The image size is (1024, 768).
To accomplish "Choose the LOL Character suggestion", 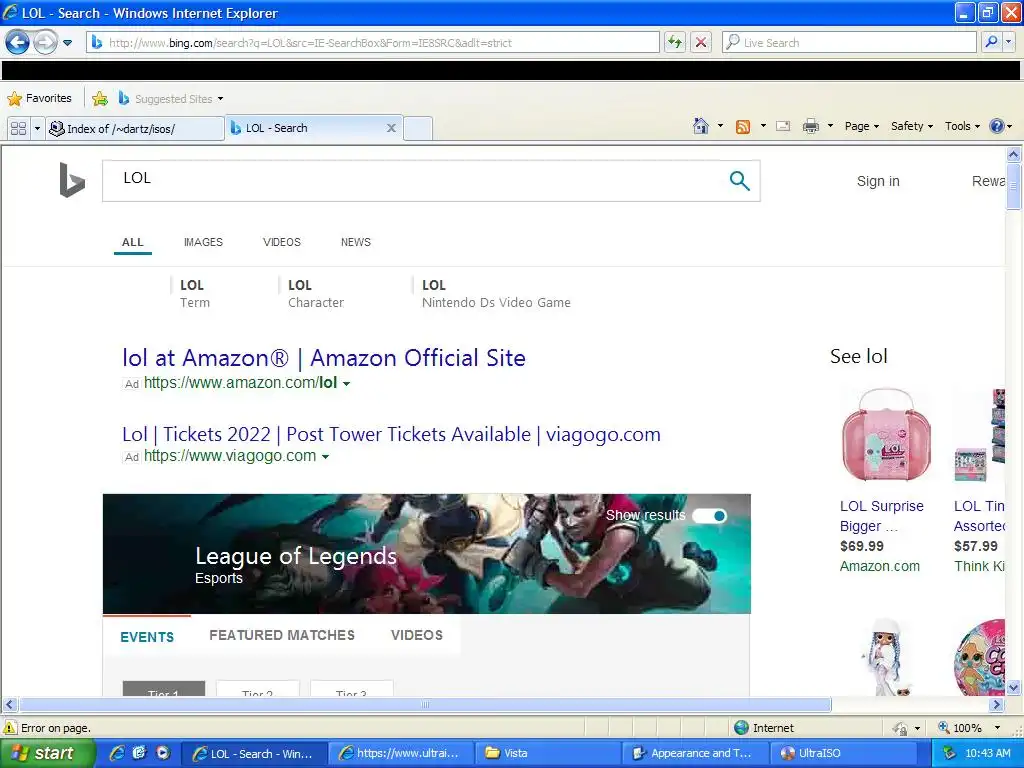I will click(x=315, y=293).
